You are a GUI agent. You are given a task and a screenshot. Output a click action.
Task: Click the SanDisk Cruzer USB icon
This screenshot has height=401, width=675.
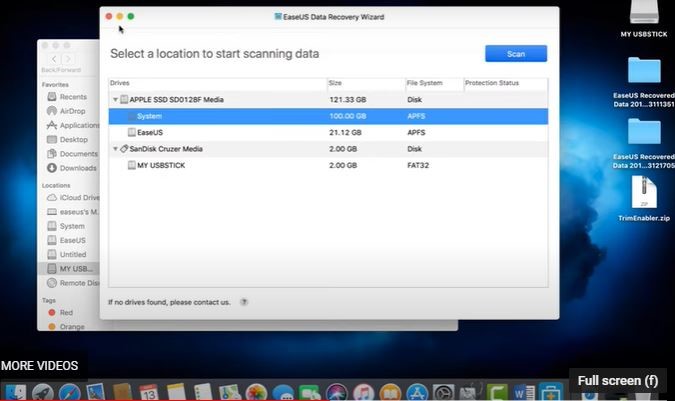coord(124,149)
